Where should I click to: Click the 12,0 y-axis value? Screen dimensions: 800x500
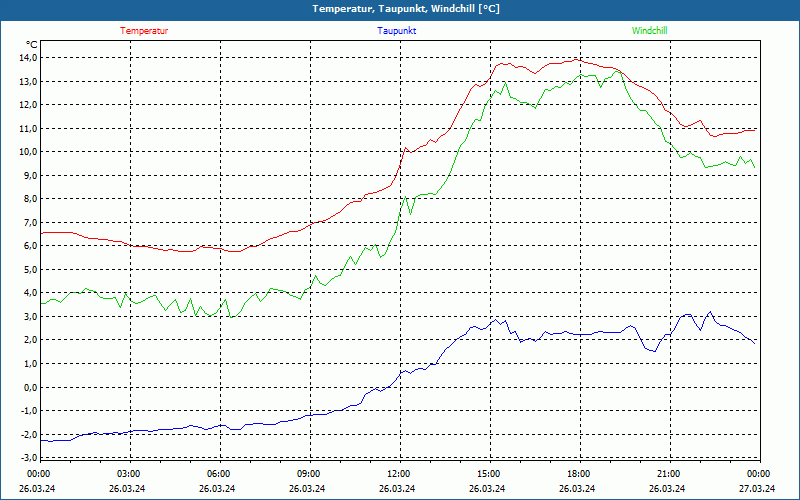[x=29, y=105]
